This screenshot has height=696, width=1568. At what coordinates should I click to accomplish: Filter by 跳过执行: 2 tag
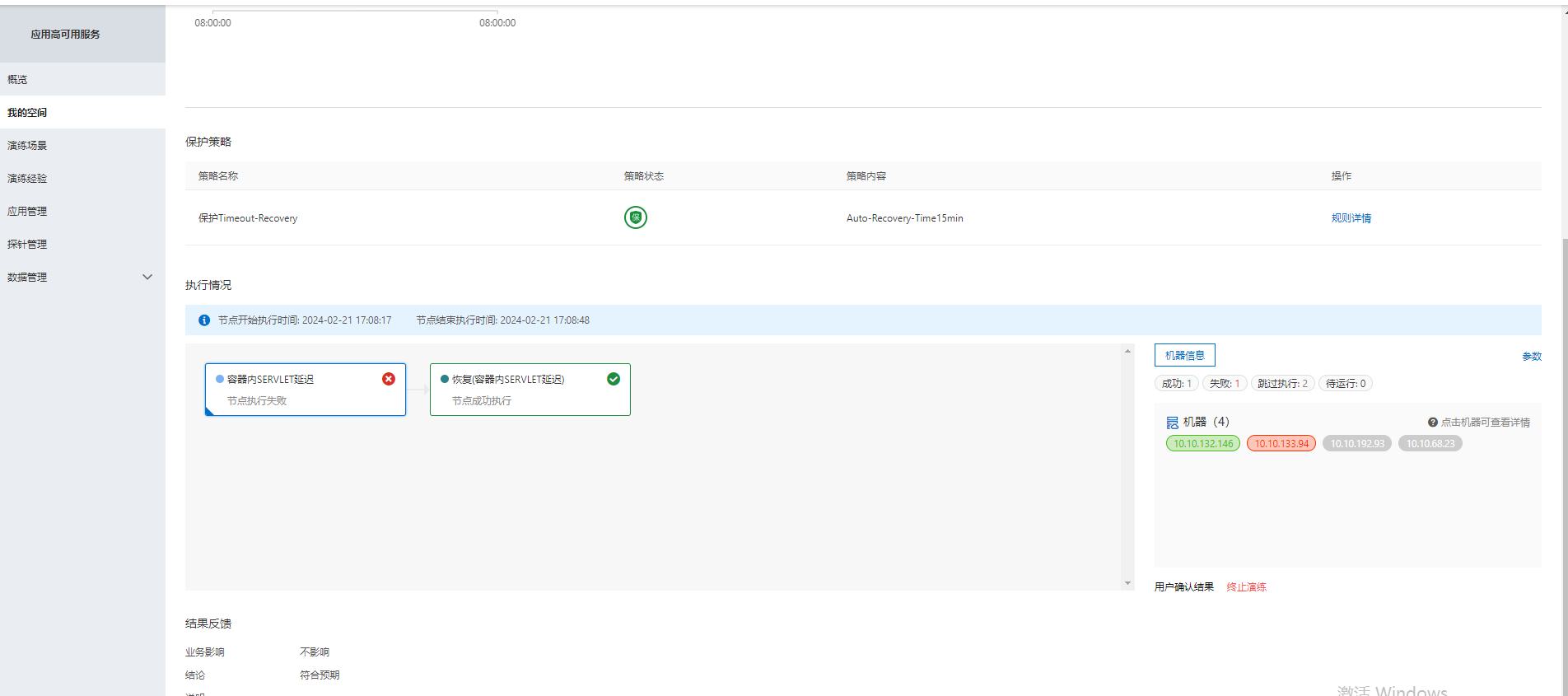pyautogui.click(x=1283, y=384)
